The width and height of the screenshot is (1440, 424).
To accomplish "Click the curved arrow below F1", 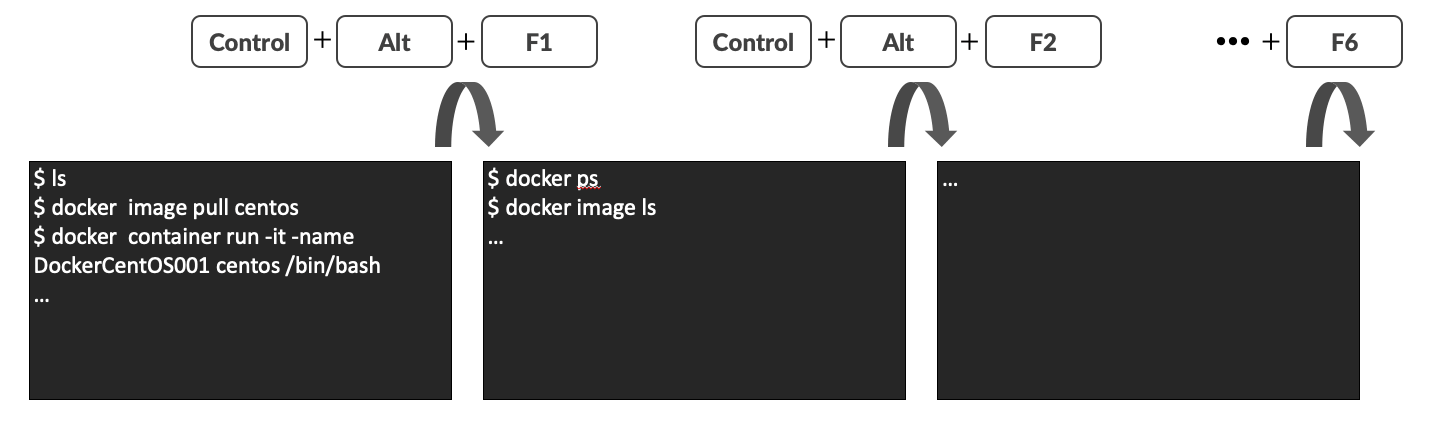I will (x=467, y=114).
